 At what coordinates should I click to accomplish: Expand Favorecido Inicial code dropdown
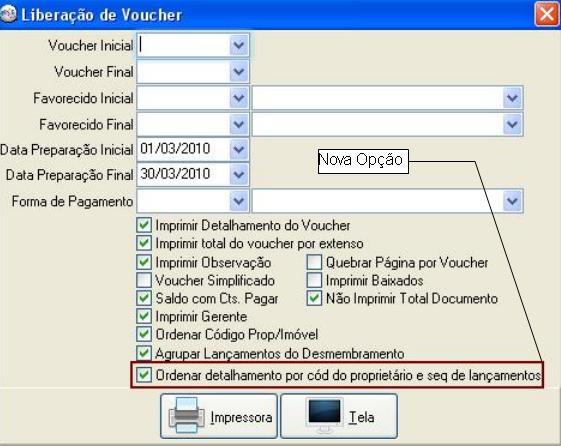(x=239, y=98)
